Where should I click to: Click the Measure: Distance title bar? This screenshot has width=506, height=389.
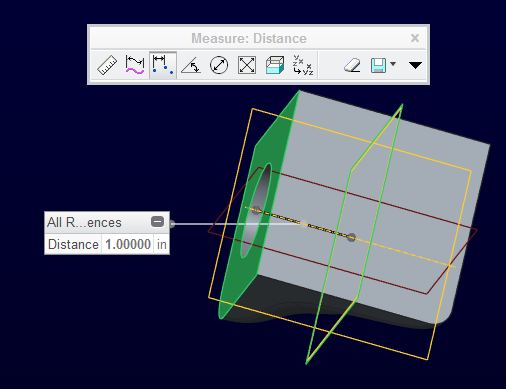coord(249,38)
